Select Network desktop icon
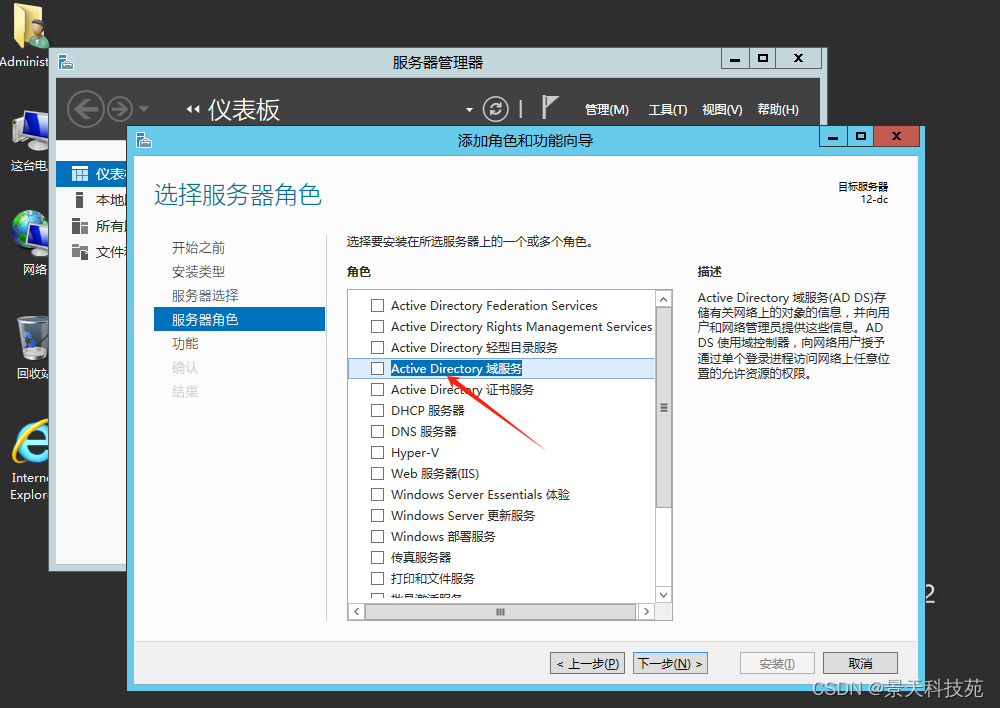The width and height of the screenshot is (1000, 708). (29, 233)
